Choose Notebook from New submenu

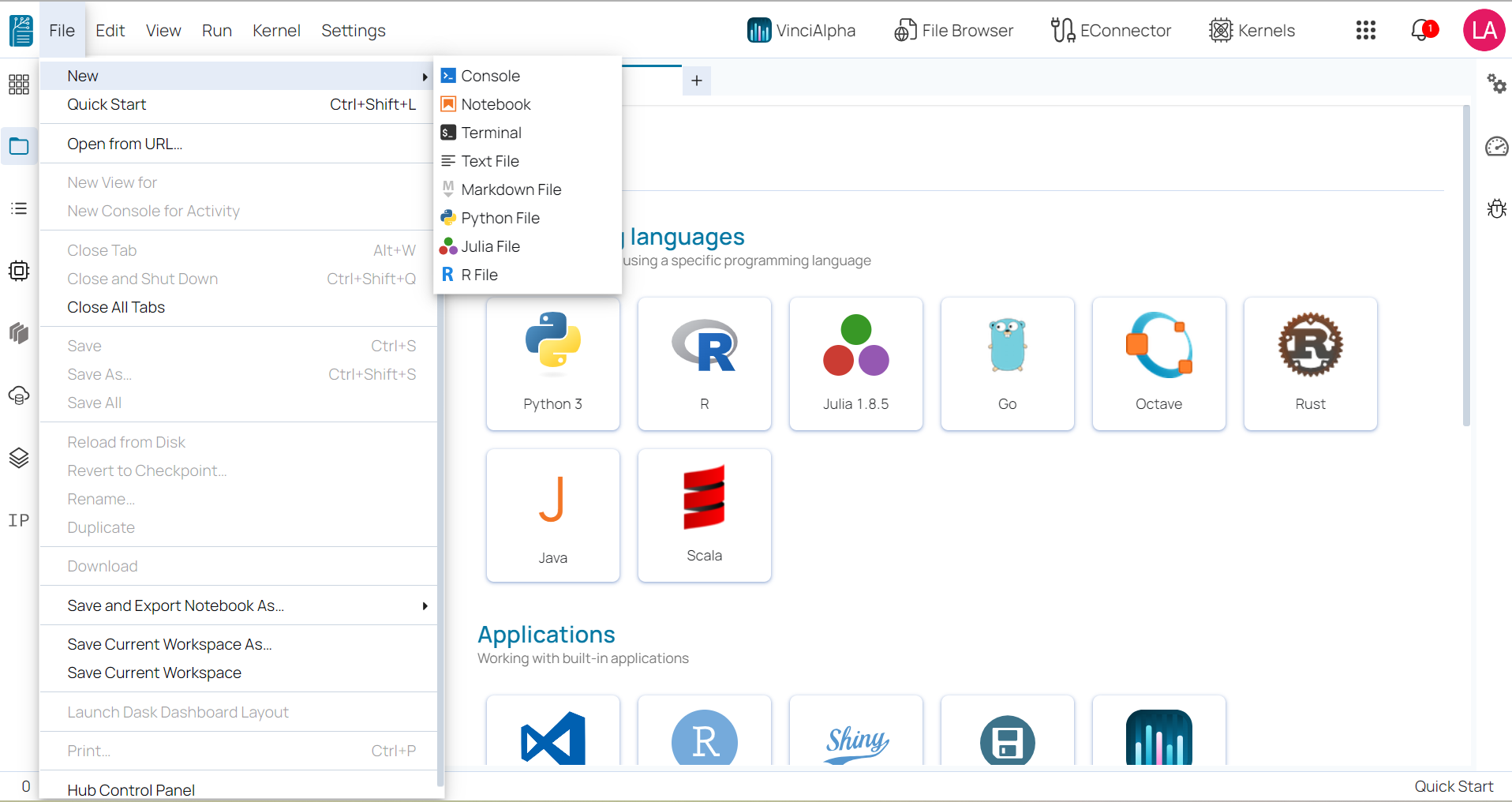click(x=527, y=104)
